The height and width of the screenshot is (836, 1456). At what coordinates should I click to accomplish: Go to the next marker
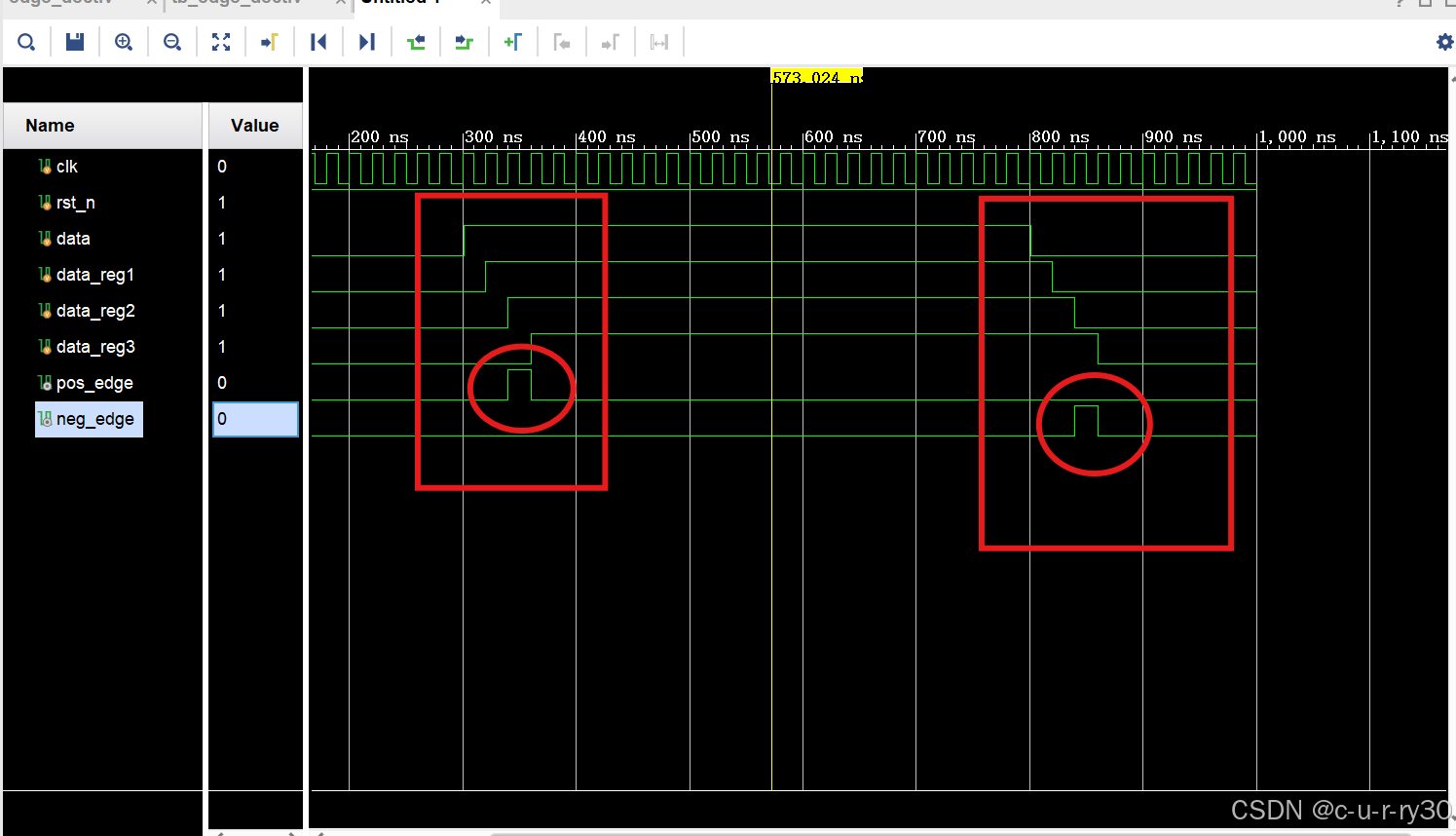(611, 42)
